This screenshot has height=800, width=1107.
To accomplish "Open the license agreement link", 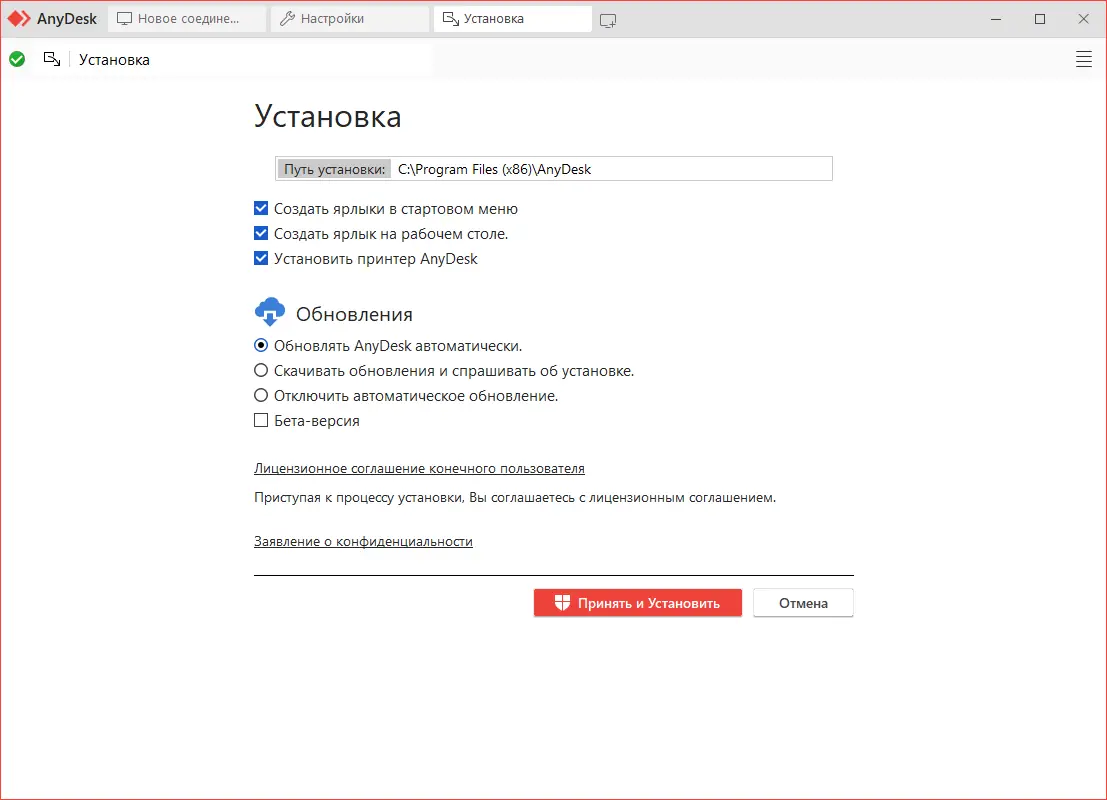I will coord(418,468).
